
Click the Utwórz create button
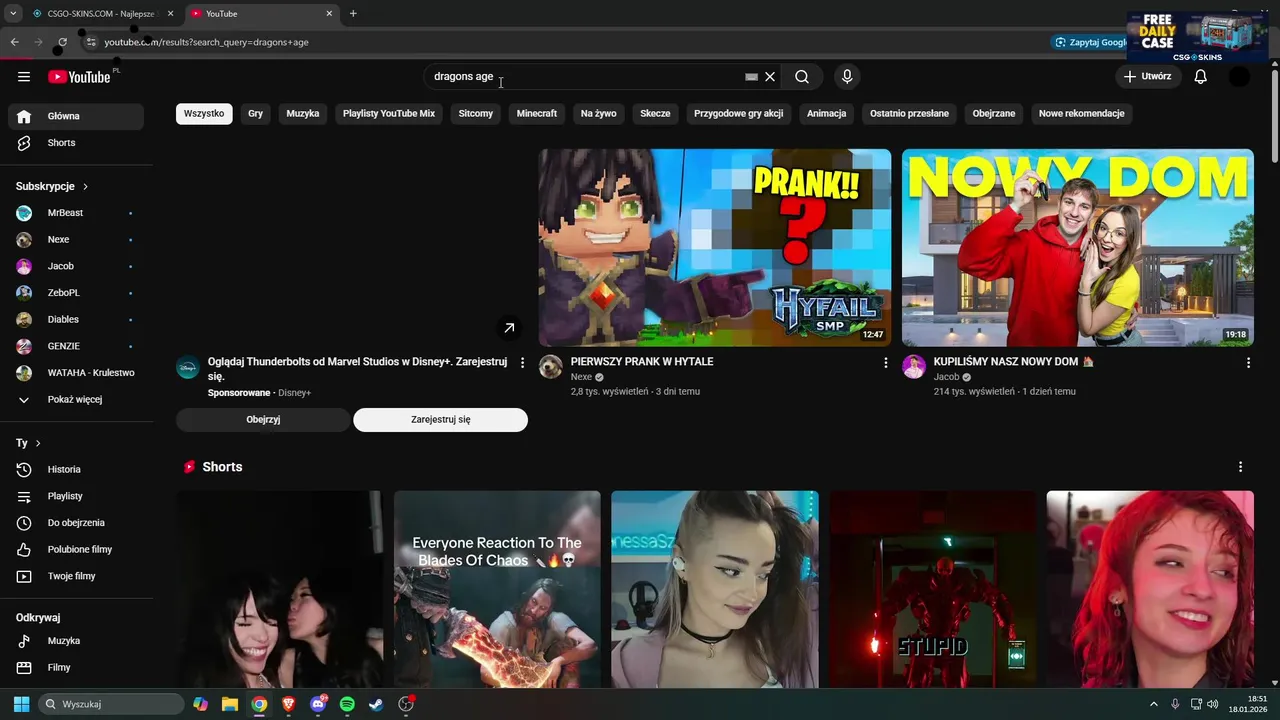point(1148,77)
